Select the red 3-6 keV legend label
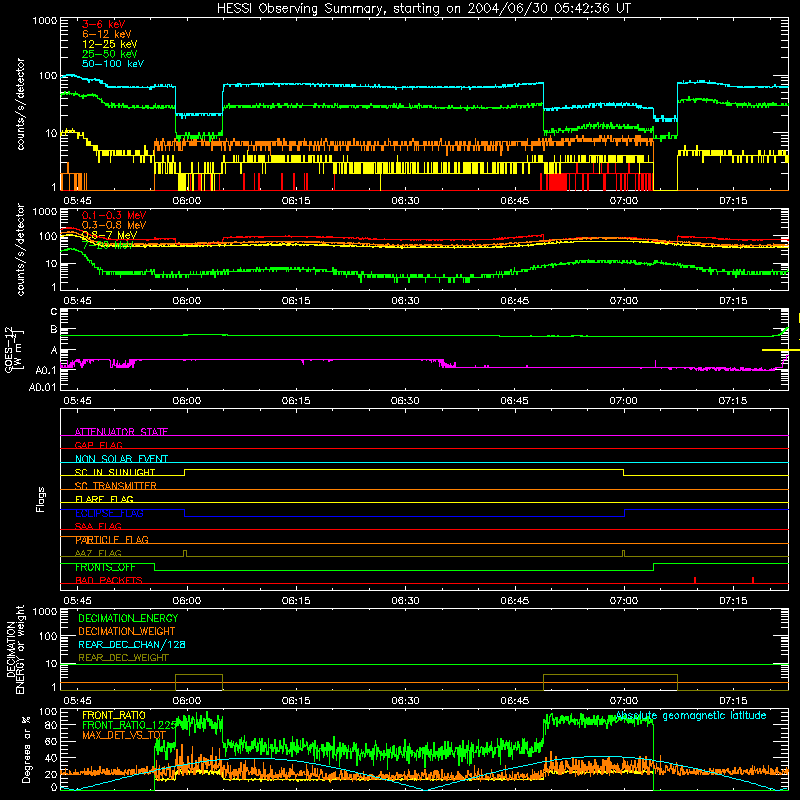 point(104,24)
